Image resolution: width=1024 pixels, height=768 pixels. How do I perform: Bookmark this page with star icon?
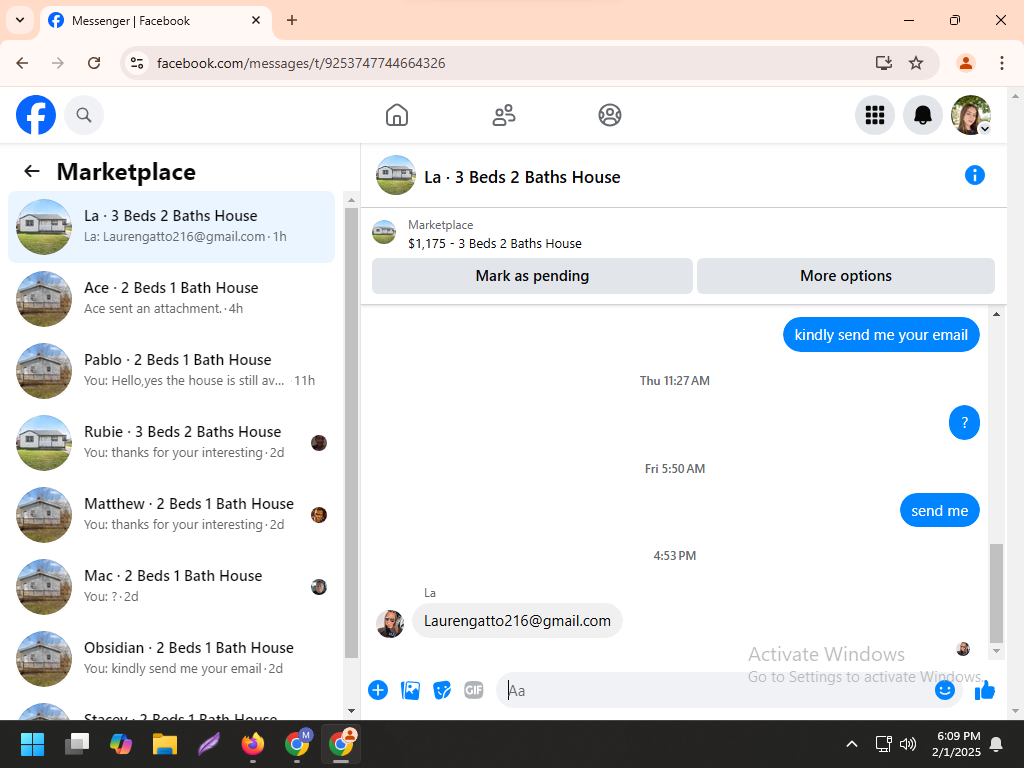point(916,63)
